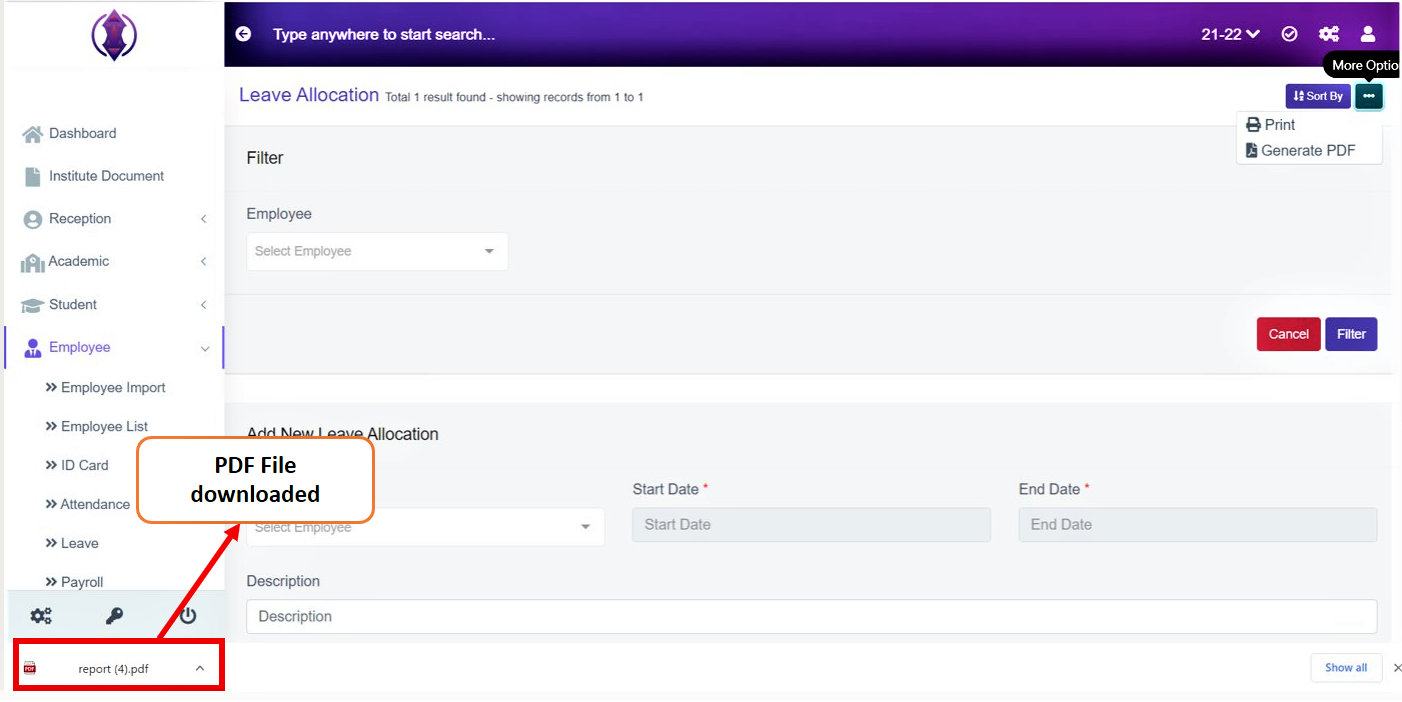Open the user profile icon in the top bar
Image resolution: width=1402 pixels, height=702 pixels.
[1368, 34]
